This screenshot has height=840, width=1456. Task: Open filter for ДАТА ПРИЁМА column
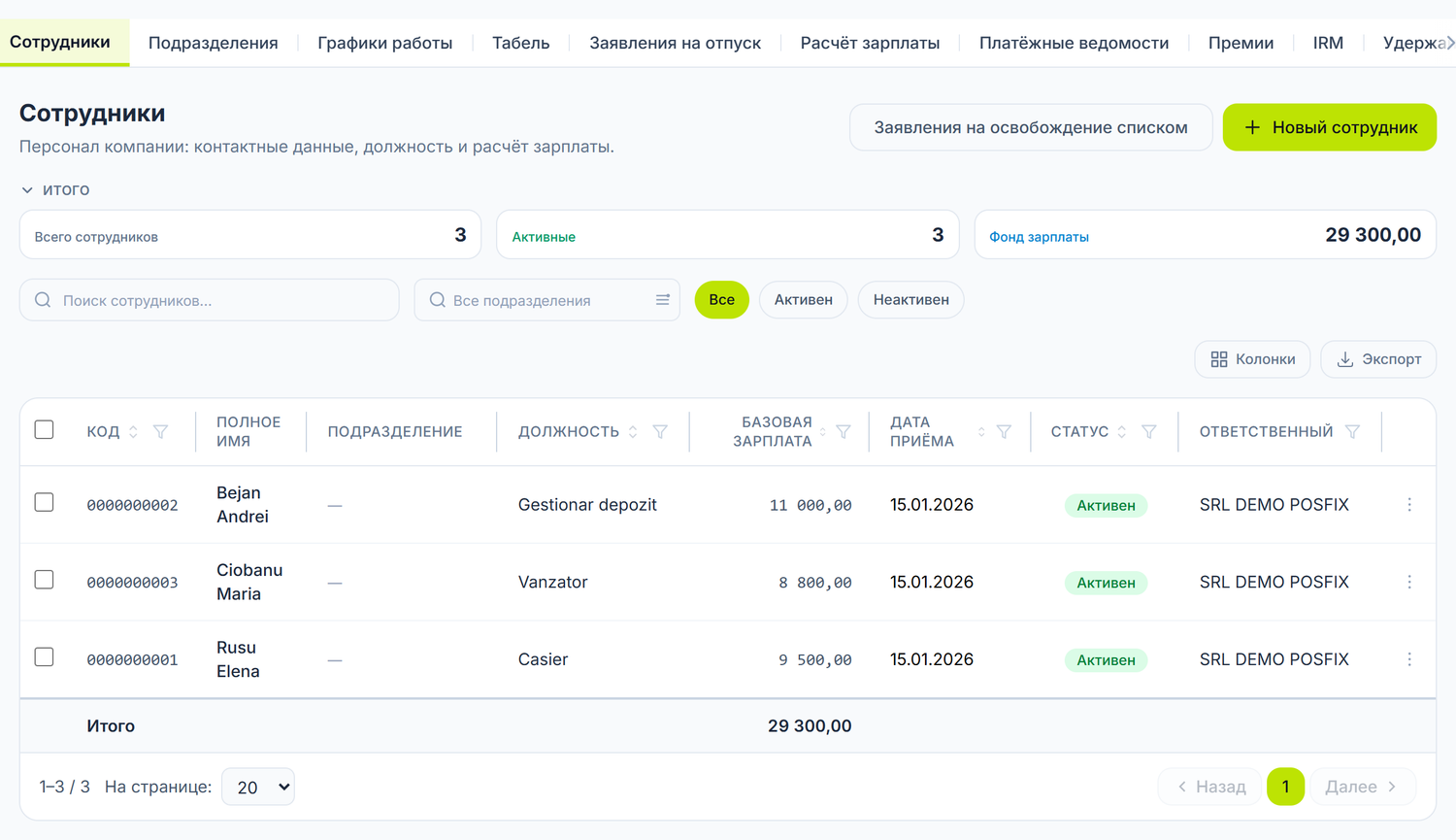coord(1004,431)
